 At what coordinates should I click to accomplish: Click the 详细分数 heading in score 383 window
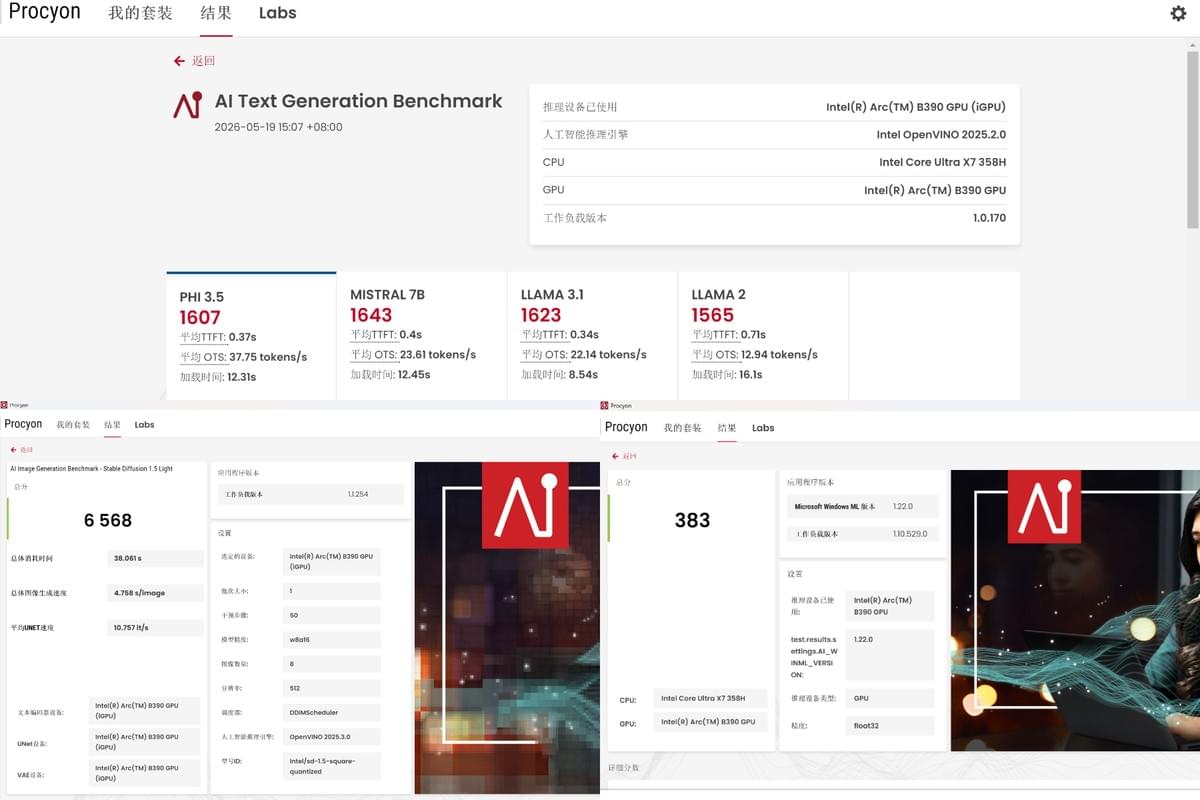click(x=623, y=768)
